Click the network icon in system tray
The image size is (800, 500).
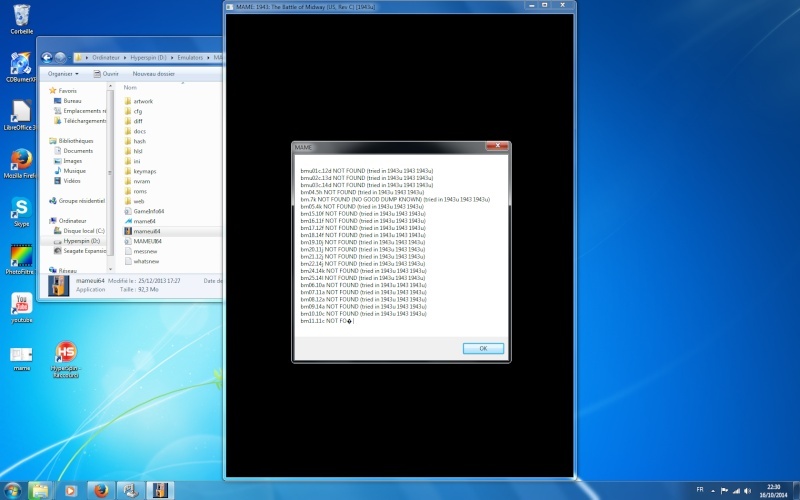736,491
